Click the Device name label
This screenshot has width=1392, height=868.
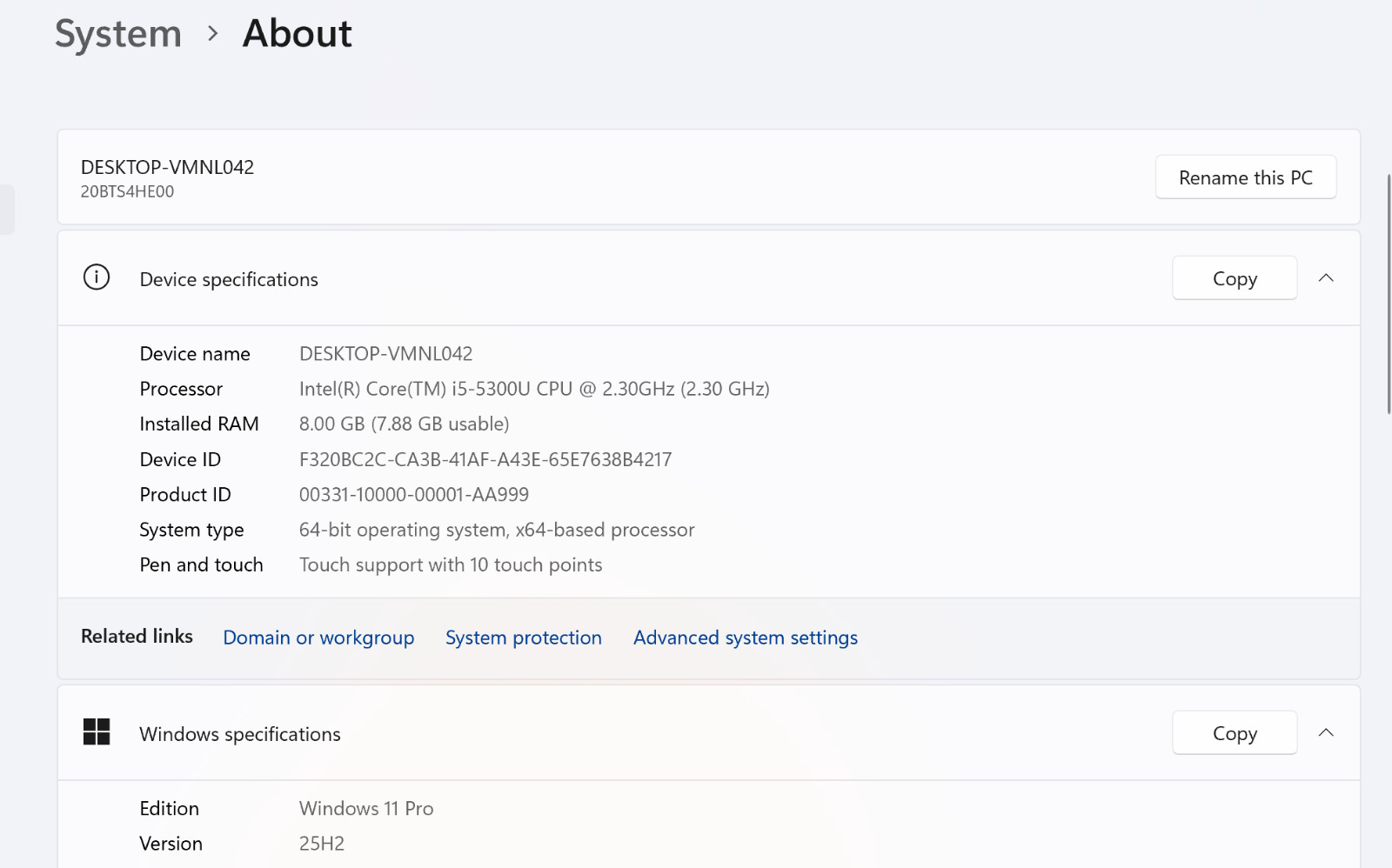point(195,354)
